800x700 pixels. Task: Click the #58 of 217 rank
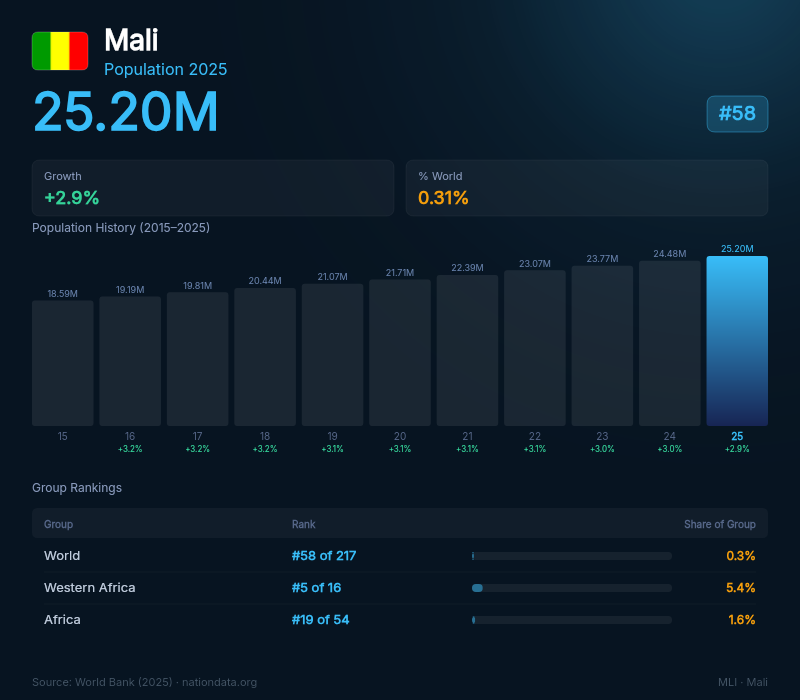[323, 556]
